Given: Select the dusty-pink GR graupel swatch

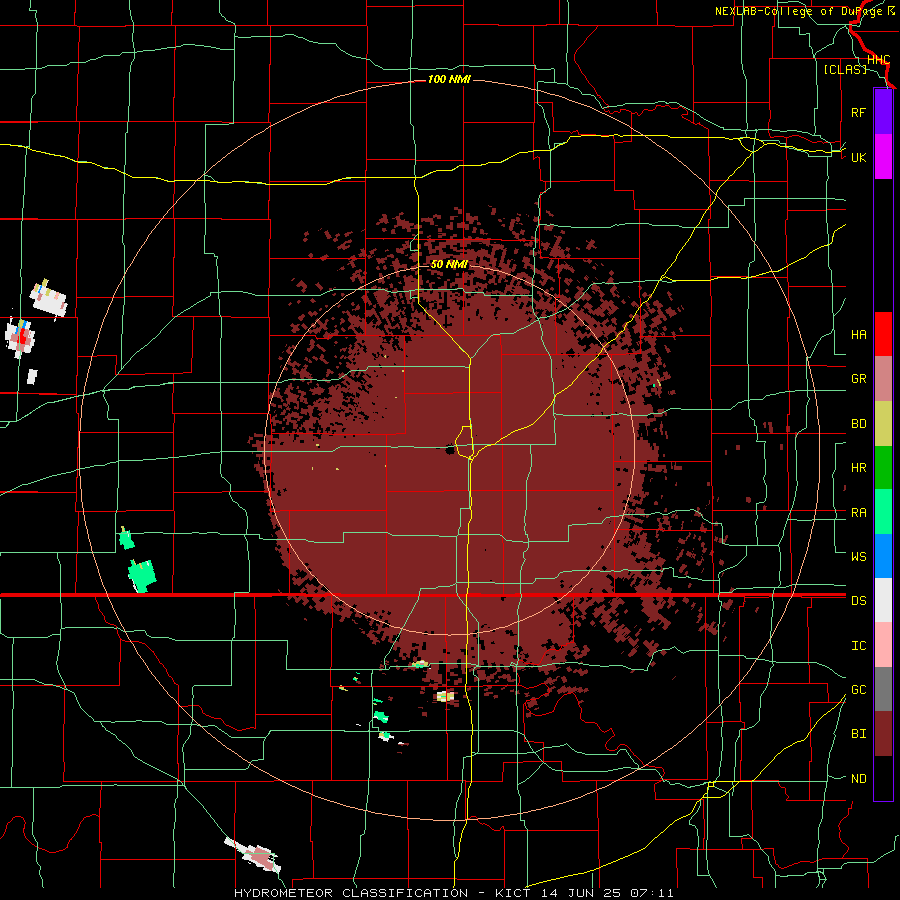Looking at the screenshot, I should click(x=883, y=378).
